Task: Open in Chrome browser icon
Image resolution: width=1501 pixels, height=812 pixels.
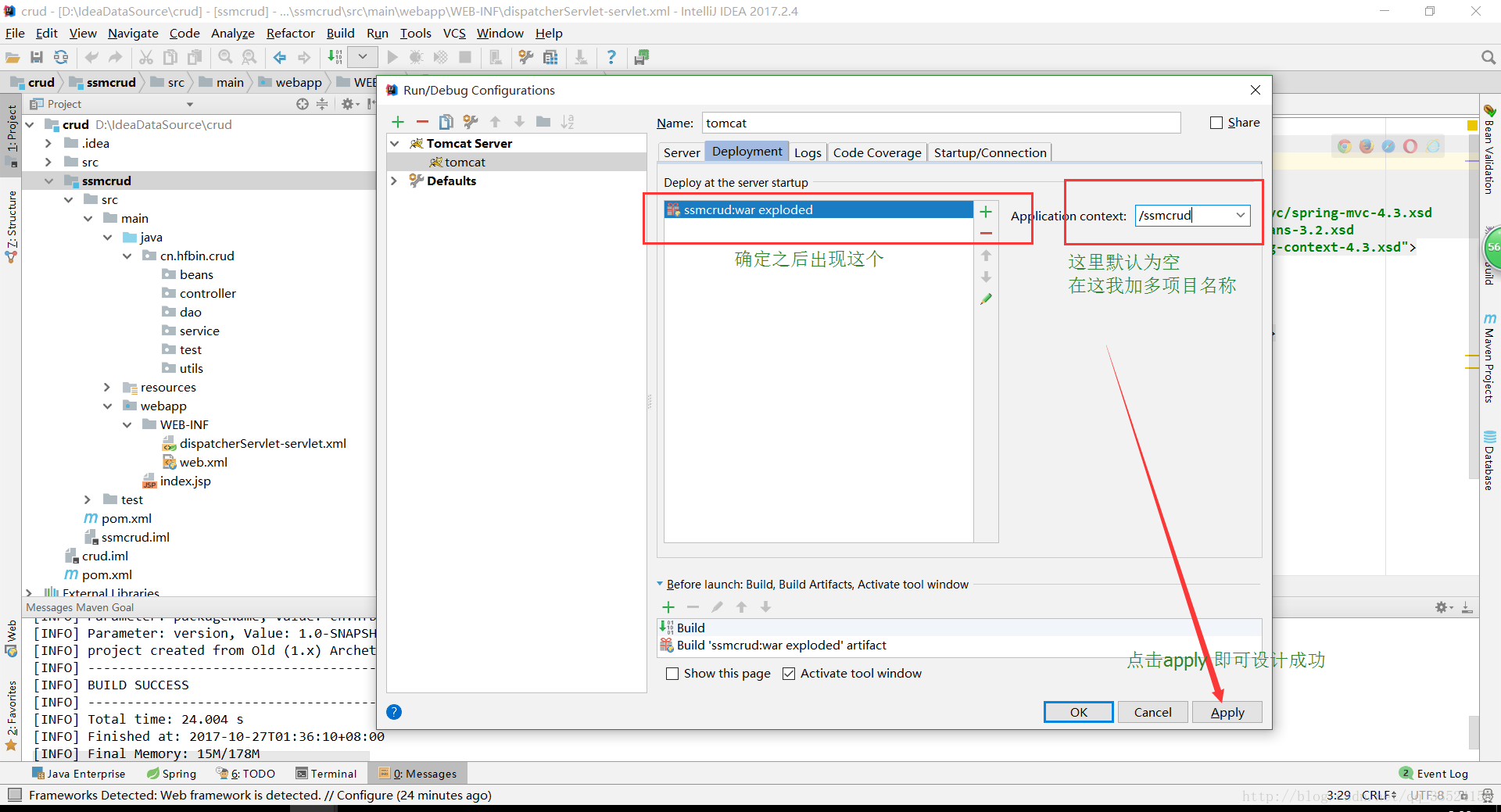Action: [x=1345, y=146]
